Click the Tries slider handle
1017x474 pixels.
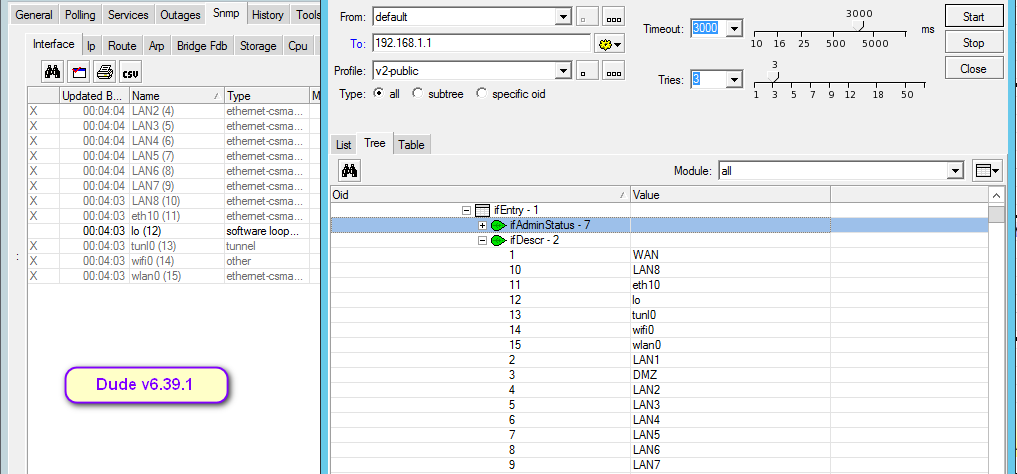click(774, 76)
